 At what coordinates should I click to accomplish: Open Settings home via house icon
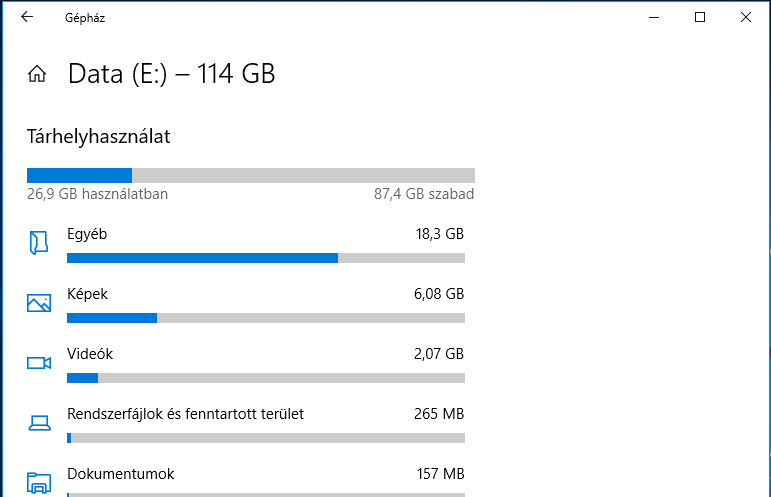tap(37, 74)
